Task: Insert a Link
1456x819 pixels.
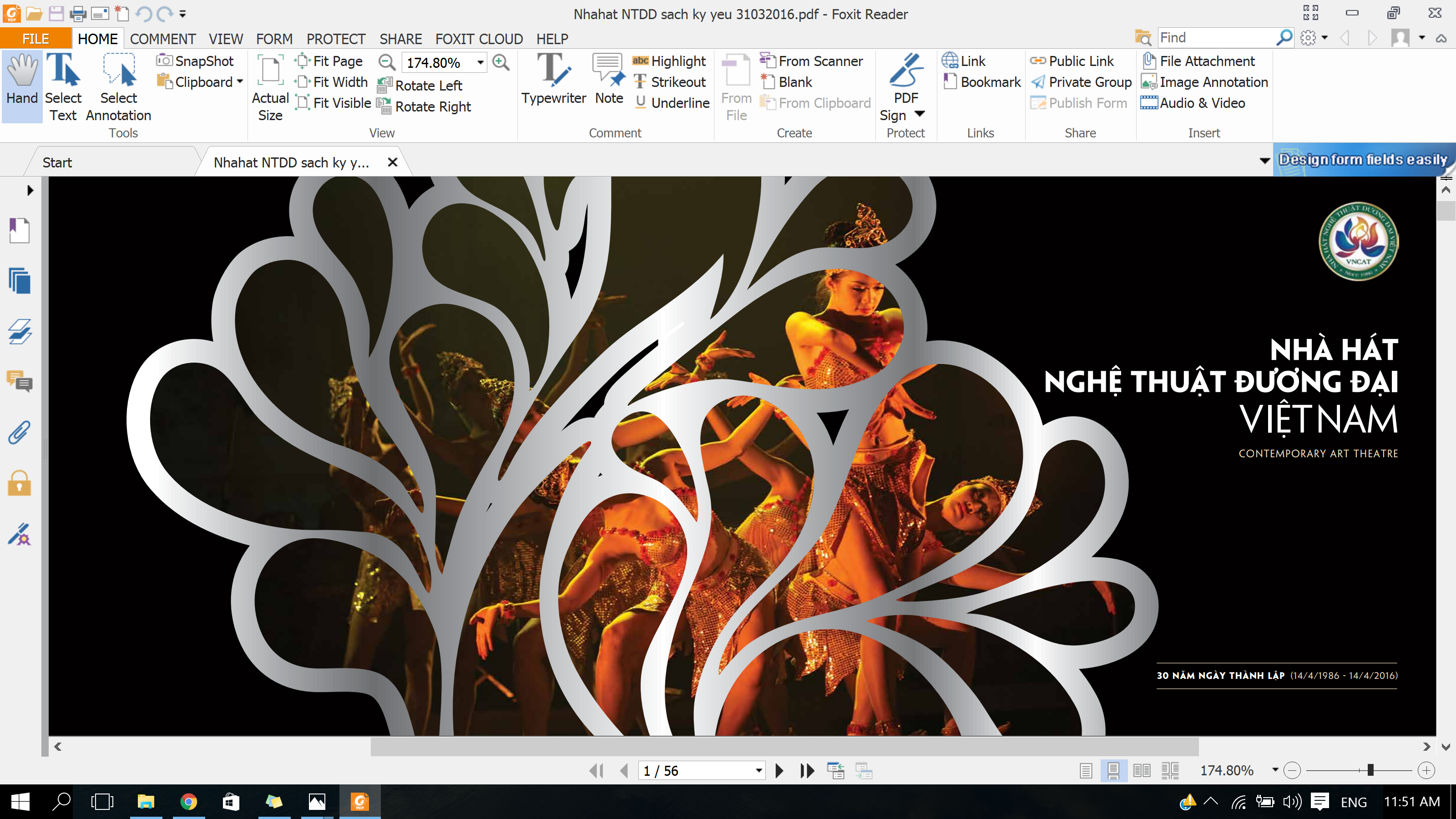Action: (964, 61)
